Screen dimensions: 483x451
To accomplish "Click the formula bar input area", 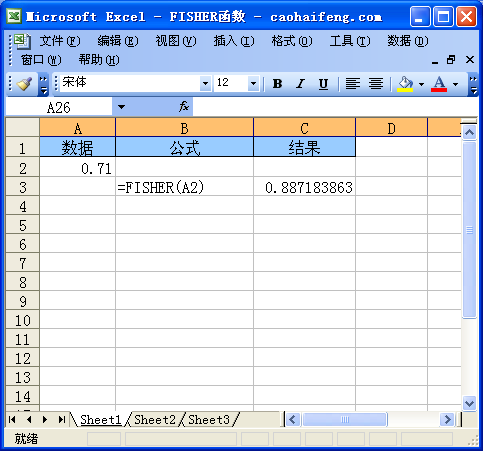I will click(x=335, y=107).
